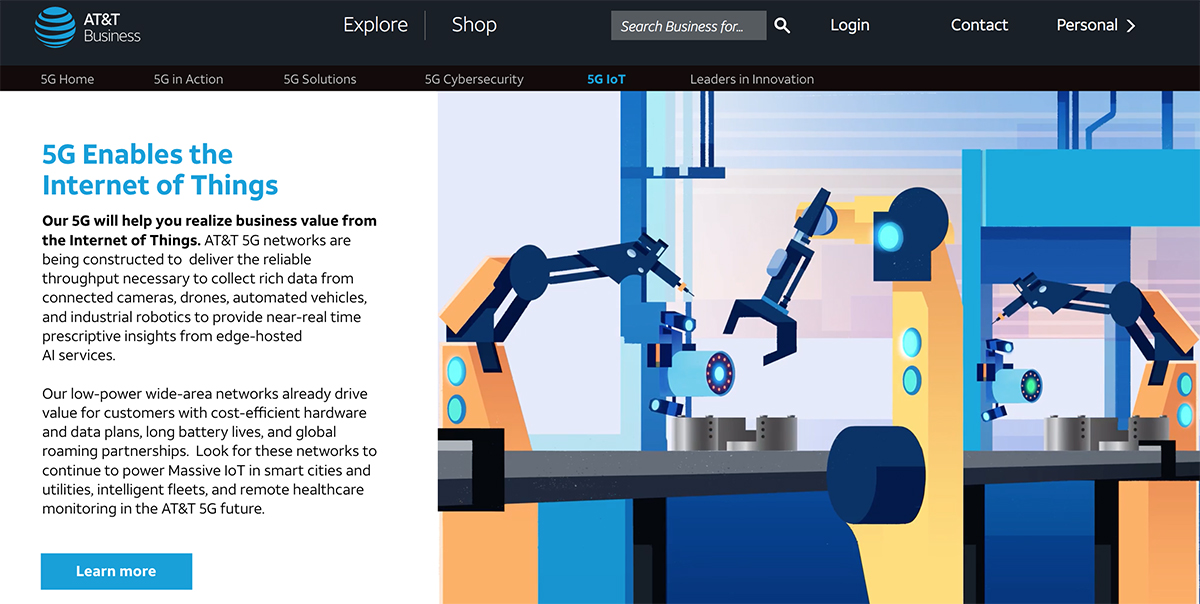Open the 5G Cybersecurity tab
Image resolution: width=1200 pixels, height=604 pixels.
(474, 79)
